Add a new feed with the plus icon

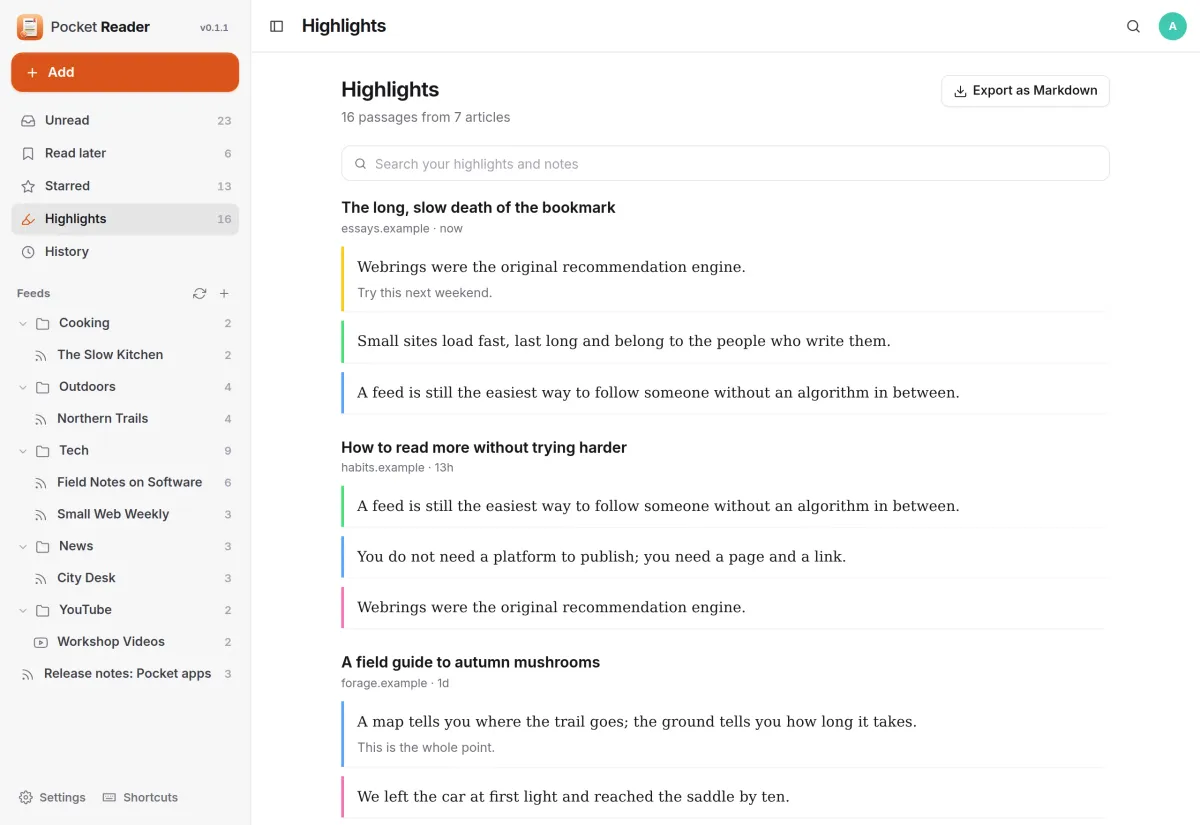(224, 293)
